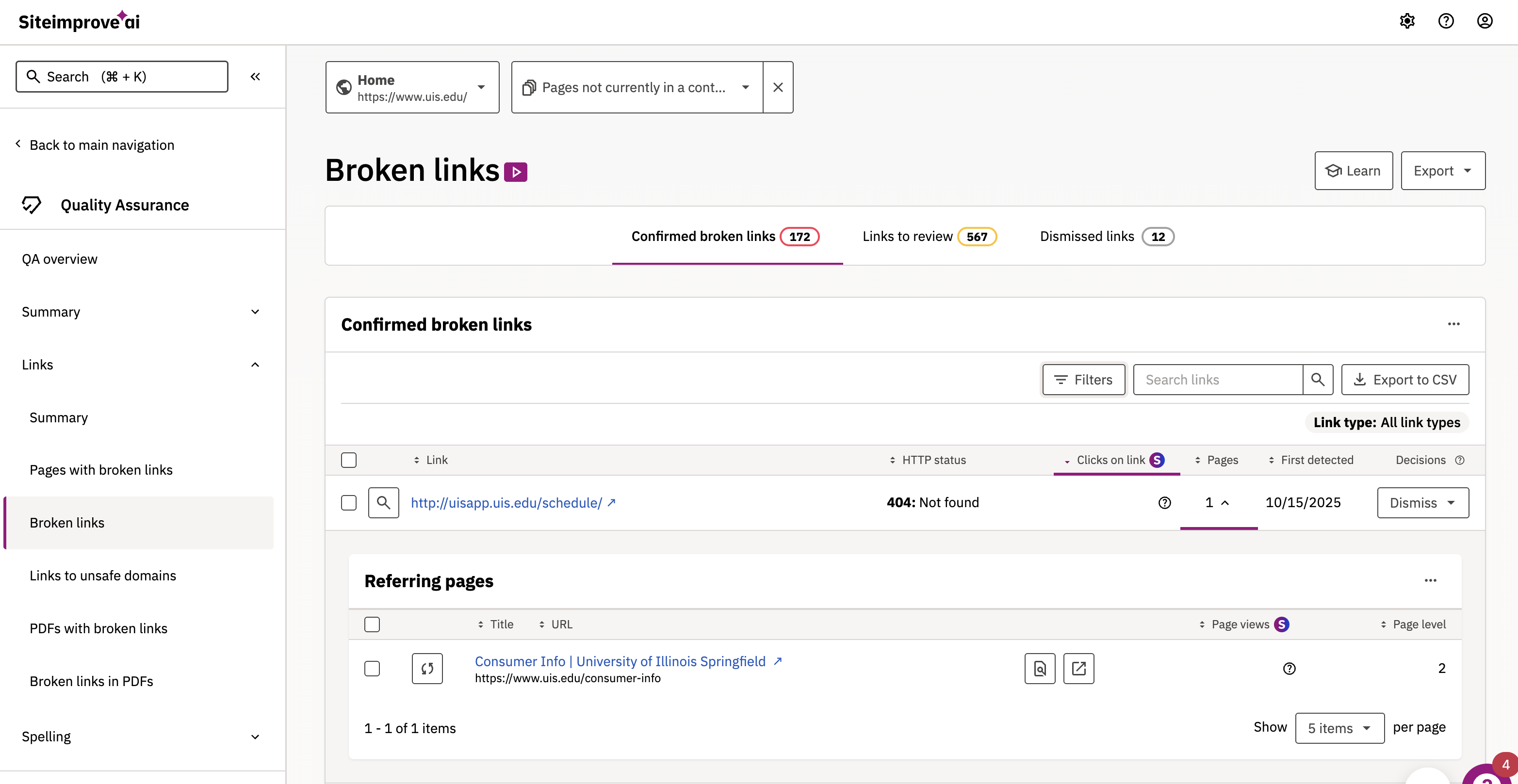
Task: Switch to the Links to review tab
Action: tap(928, 236)
